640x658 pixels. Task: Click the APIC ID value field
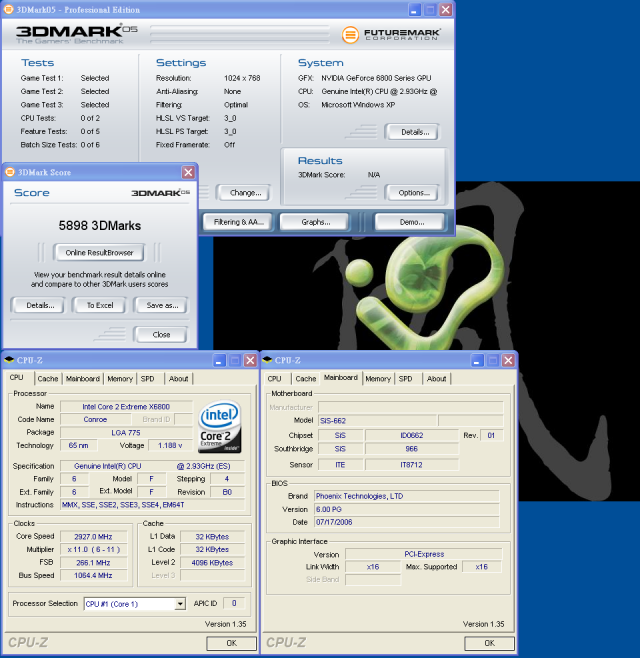point(234,603)
